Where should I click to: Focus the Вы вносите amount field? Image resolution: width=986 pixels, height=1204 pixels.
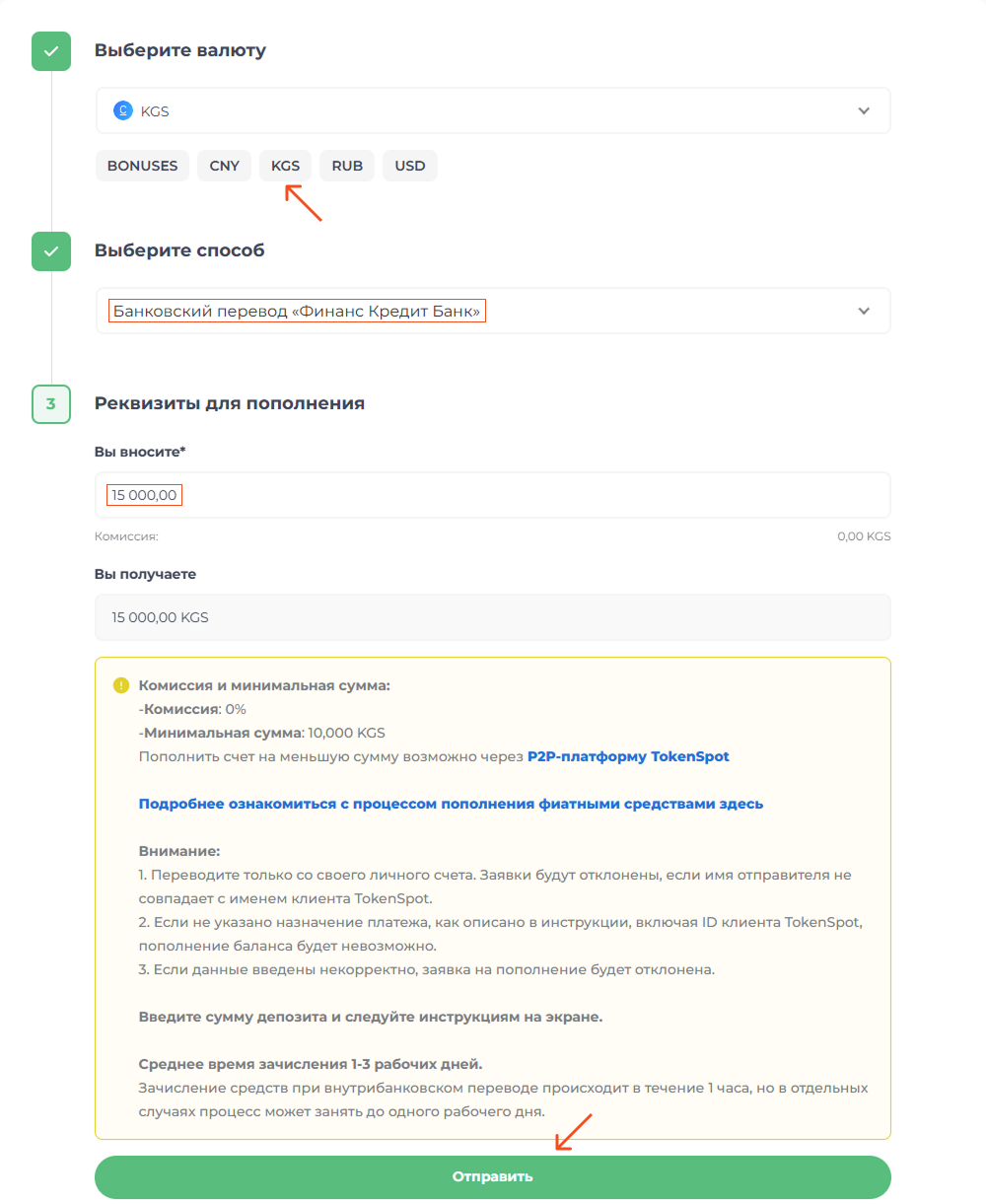(x=493, y=495)
